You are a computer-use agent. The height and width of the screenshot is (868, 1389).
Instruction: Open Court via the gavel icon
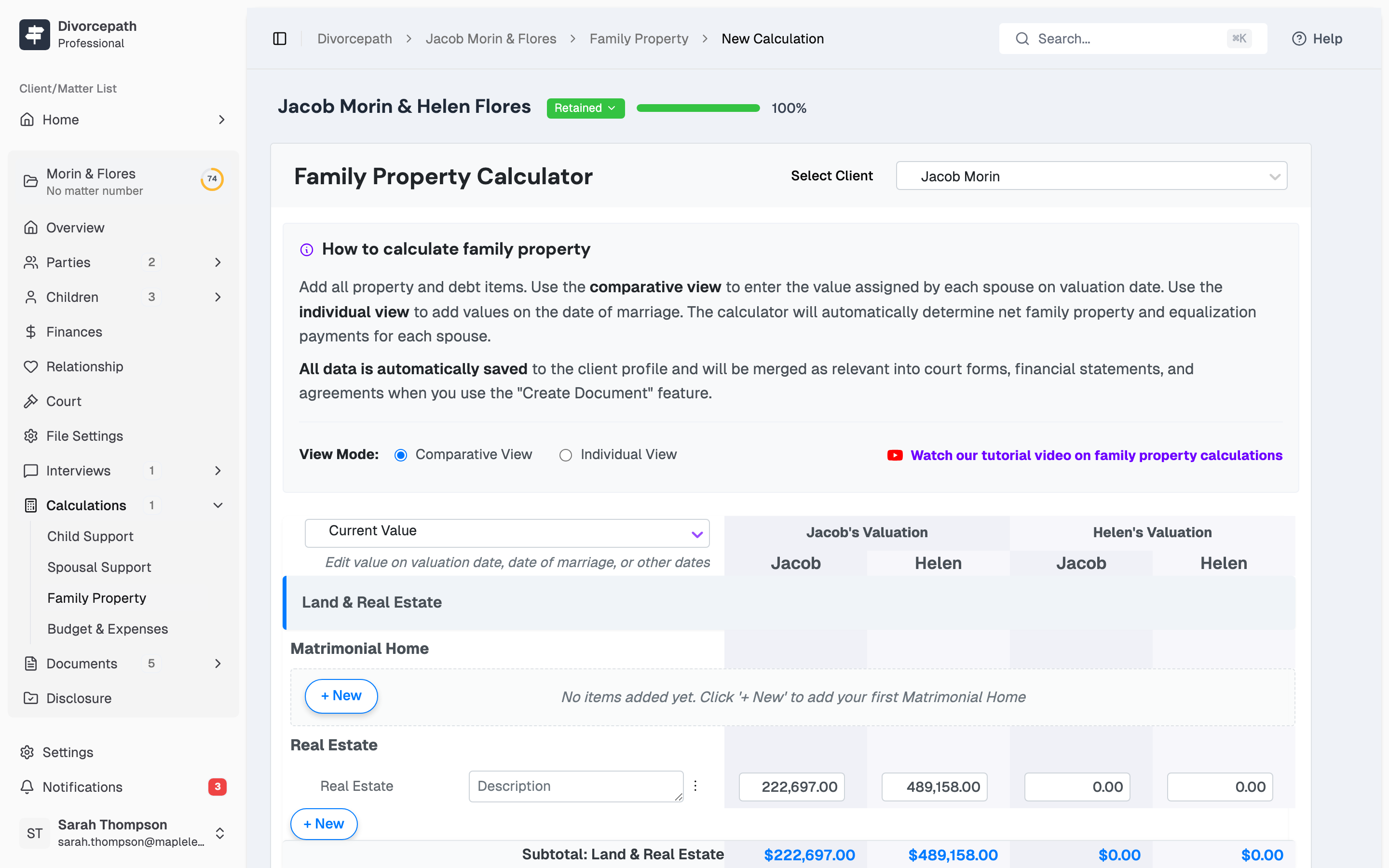pyautogui.click(x=31, y=401)
